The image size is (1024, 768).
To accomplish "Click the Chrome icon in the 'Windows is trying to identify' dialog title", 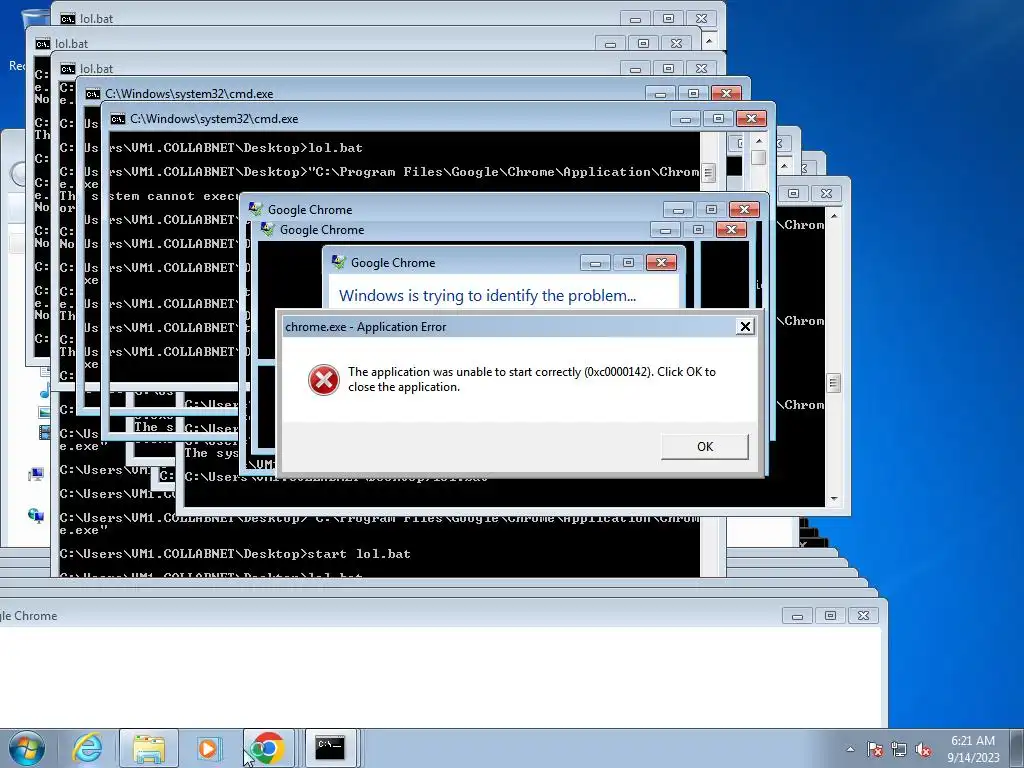I will click(x=338, y=262).
